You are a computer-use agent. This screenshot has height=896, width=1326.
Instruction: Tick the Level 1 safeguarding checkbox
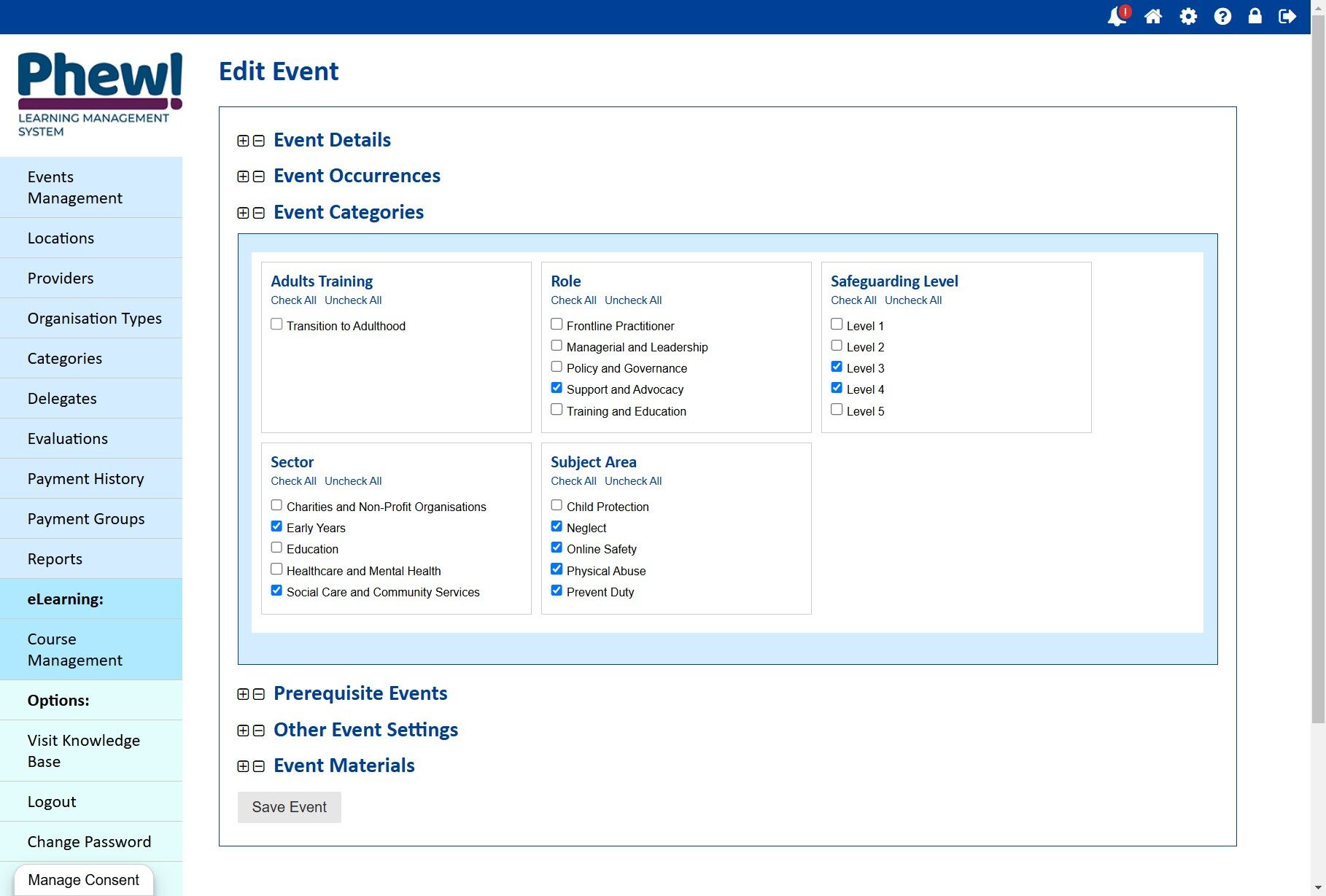(837, 324)
